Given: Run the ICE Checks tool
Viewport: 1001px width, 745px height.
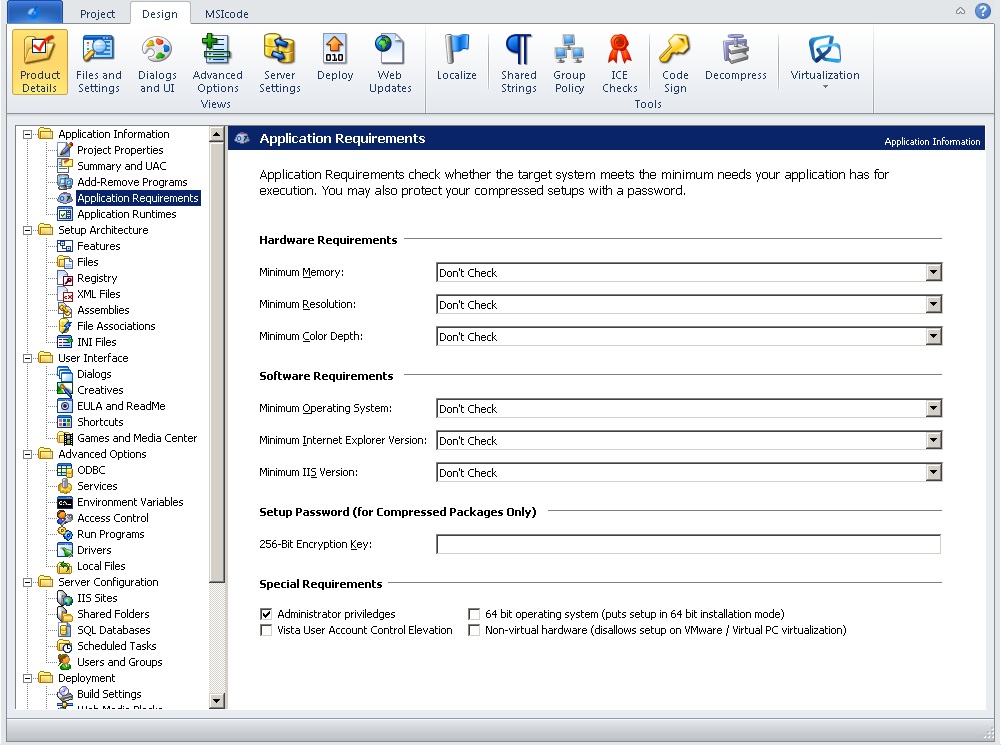Looking at the screenshot, I should [619, 63].
